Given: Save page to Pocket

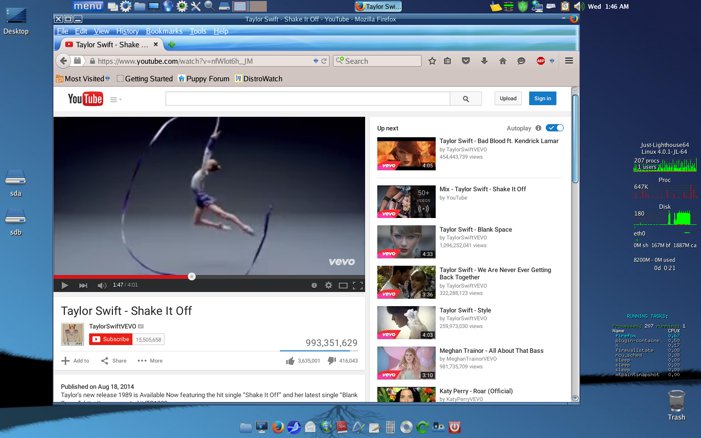Looking at the screenshot, I should click(466, 61).
